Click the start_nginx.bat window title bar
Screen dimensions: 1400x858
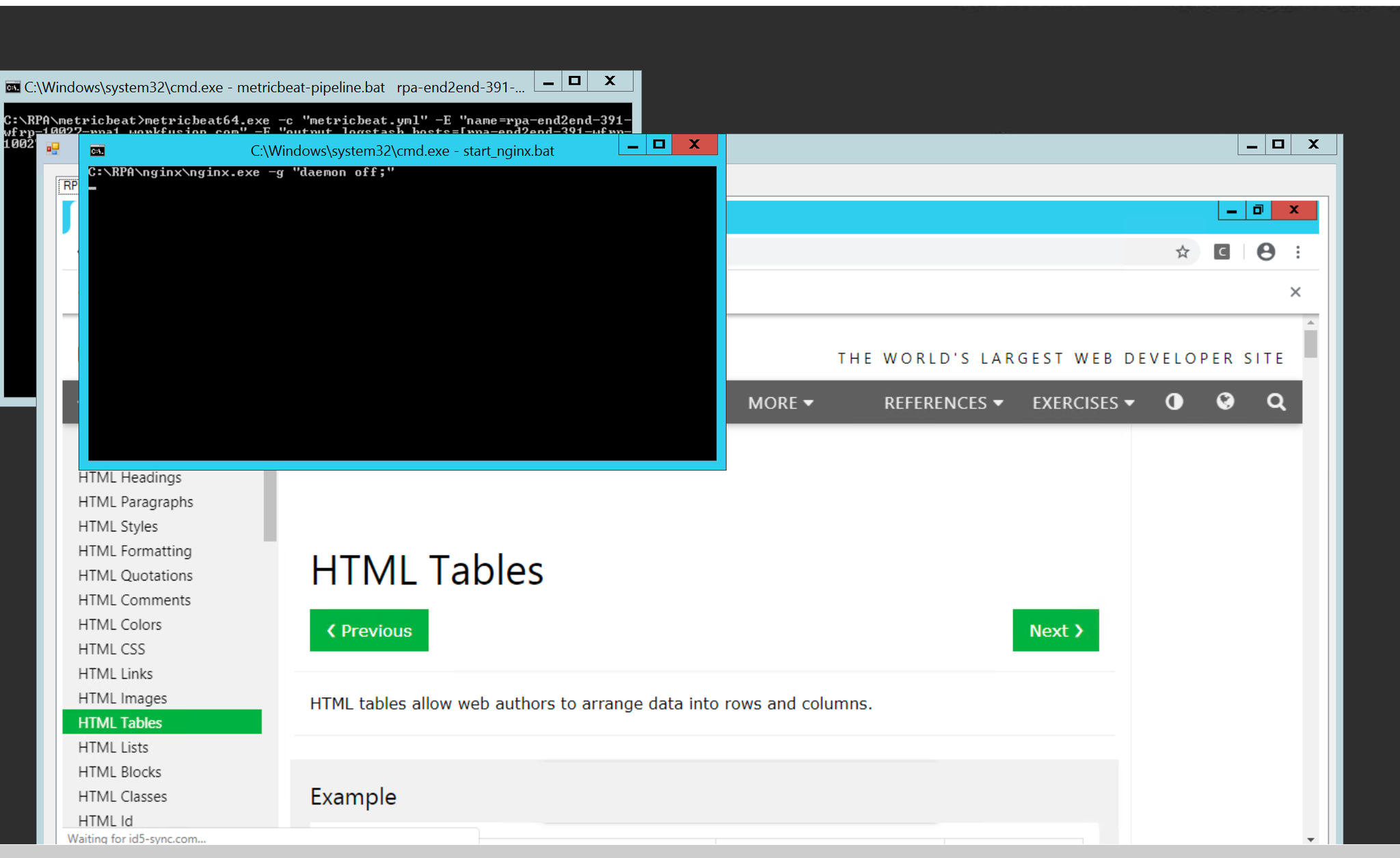tap(402, 151)
